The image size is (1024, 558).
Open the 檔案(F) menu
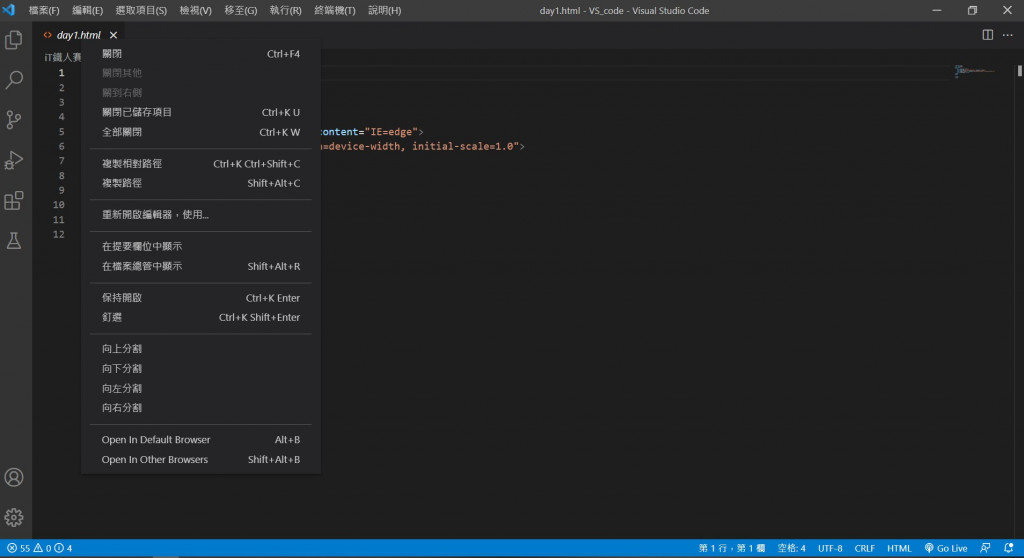click(x=44, y=10)
